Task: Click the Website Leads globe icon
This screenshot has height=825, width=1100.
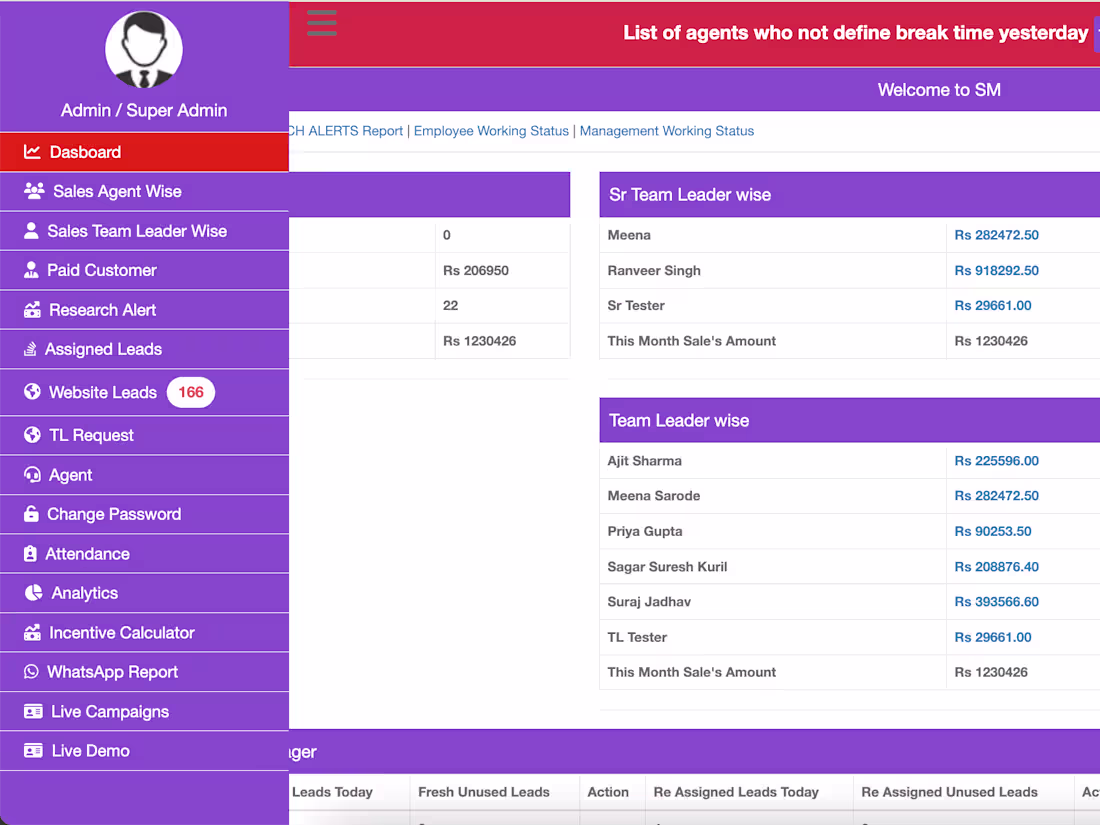Action: tap(32, 392)
